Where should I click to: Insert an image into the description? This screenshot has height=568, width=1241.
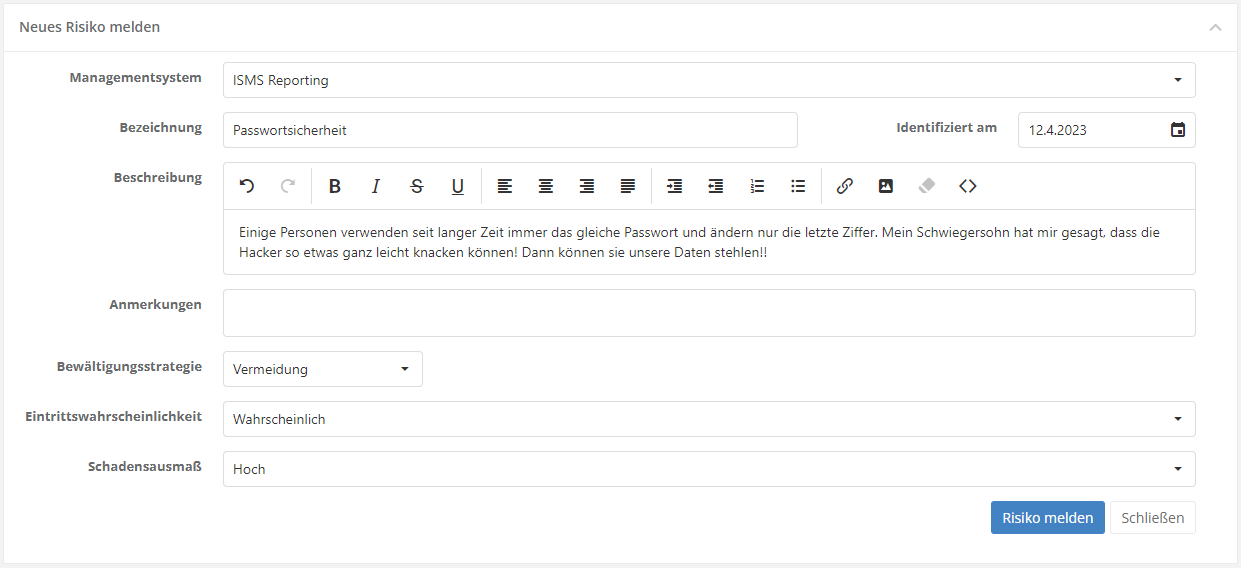[x=886, y=186]
